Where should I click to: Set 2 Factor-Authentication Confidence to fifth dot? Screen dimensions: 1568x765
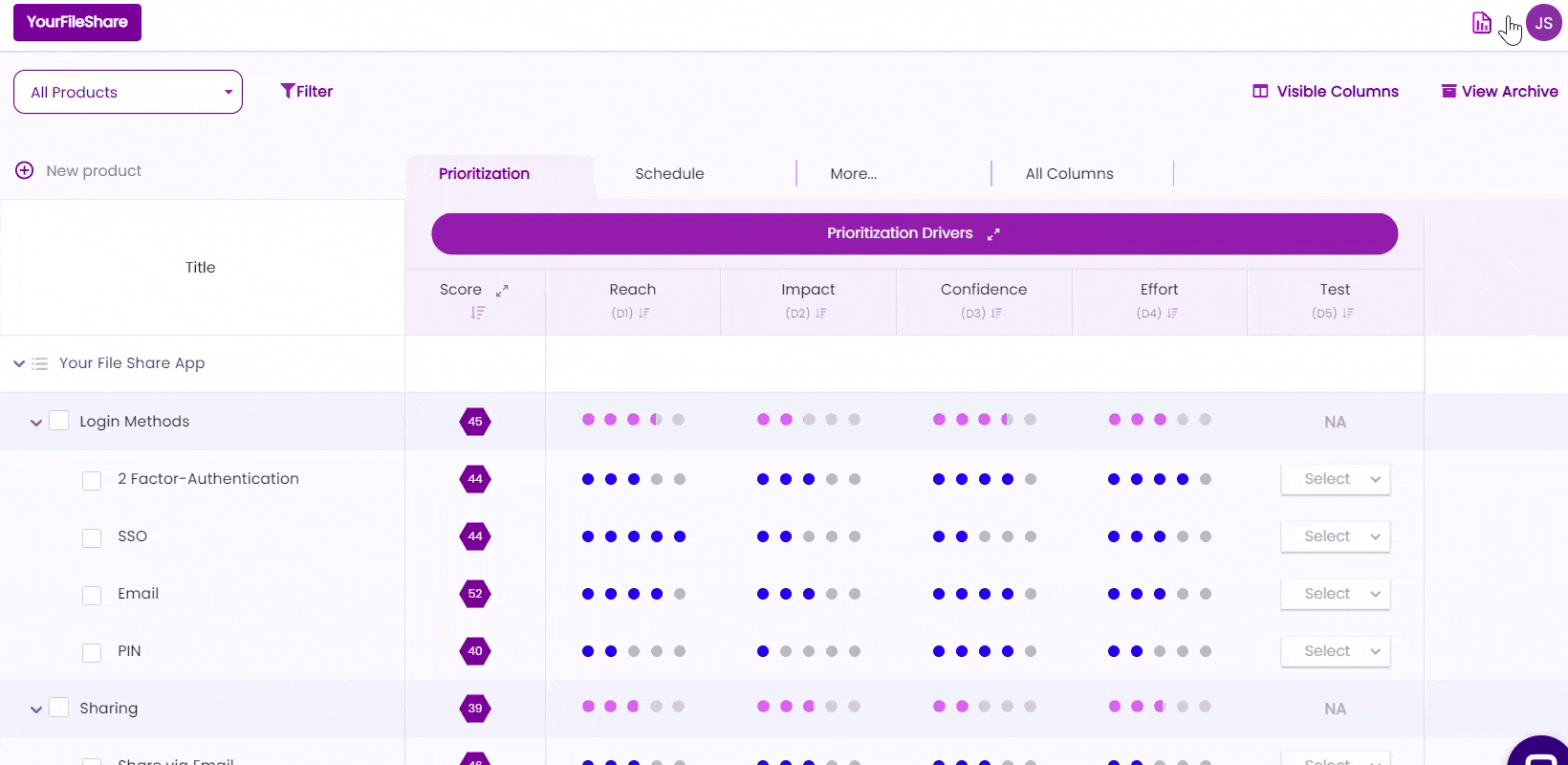click(1031, 479)
